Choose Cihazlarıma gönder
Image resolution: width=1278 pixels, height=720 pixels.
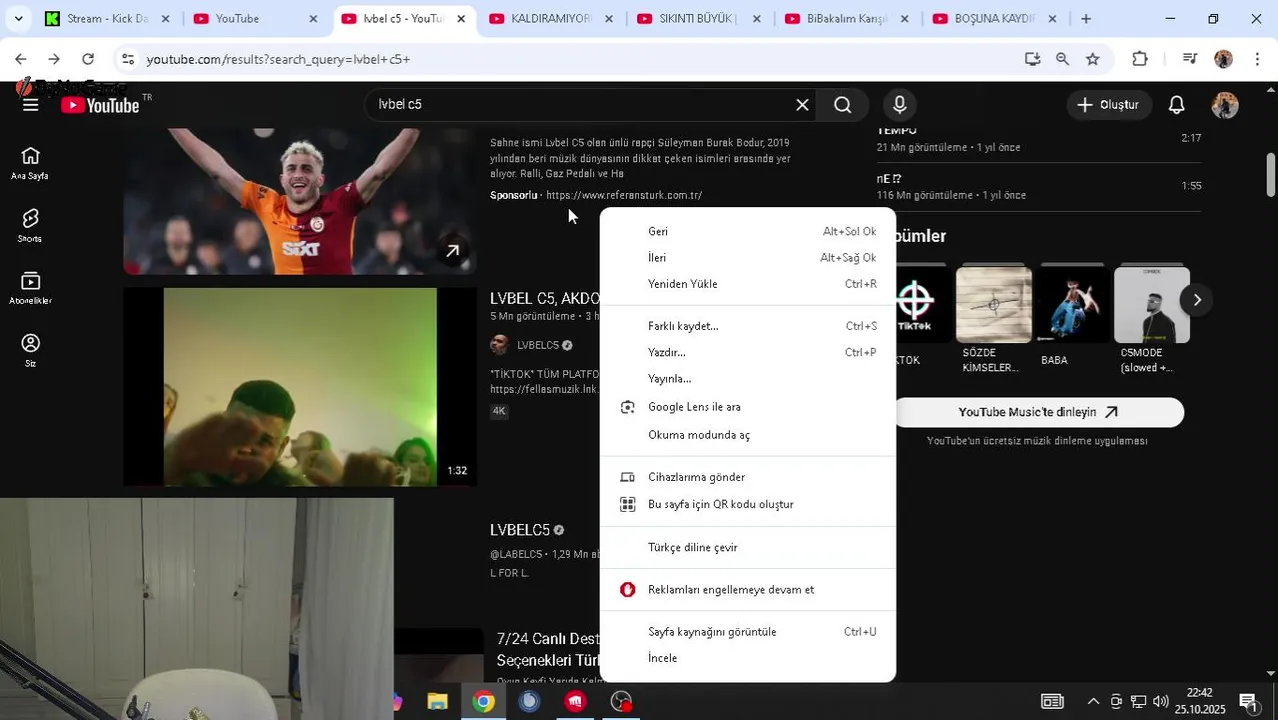tap(748, 477)
